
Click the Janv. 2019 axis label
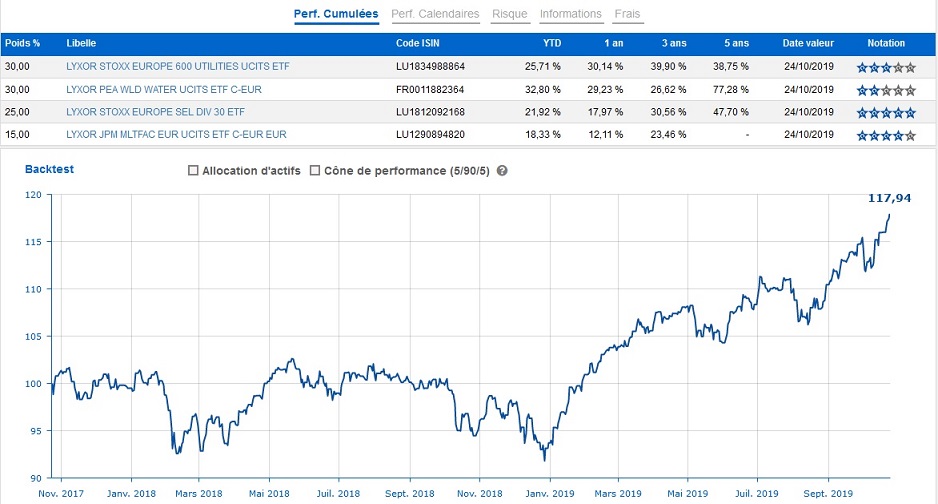click(x=549, y=494)
